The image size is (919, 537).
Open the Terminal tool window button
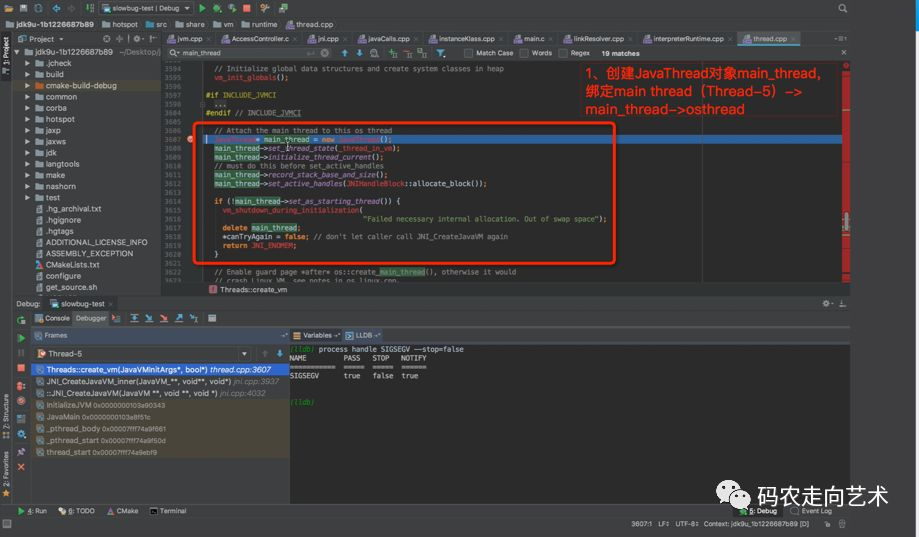point(168,511)
